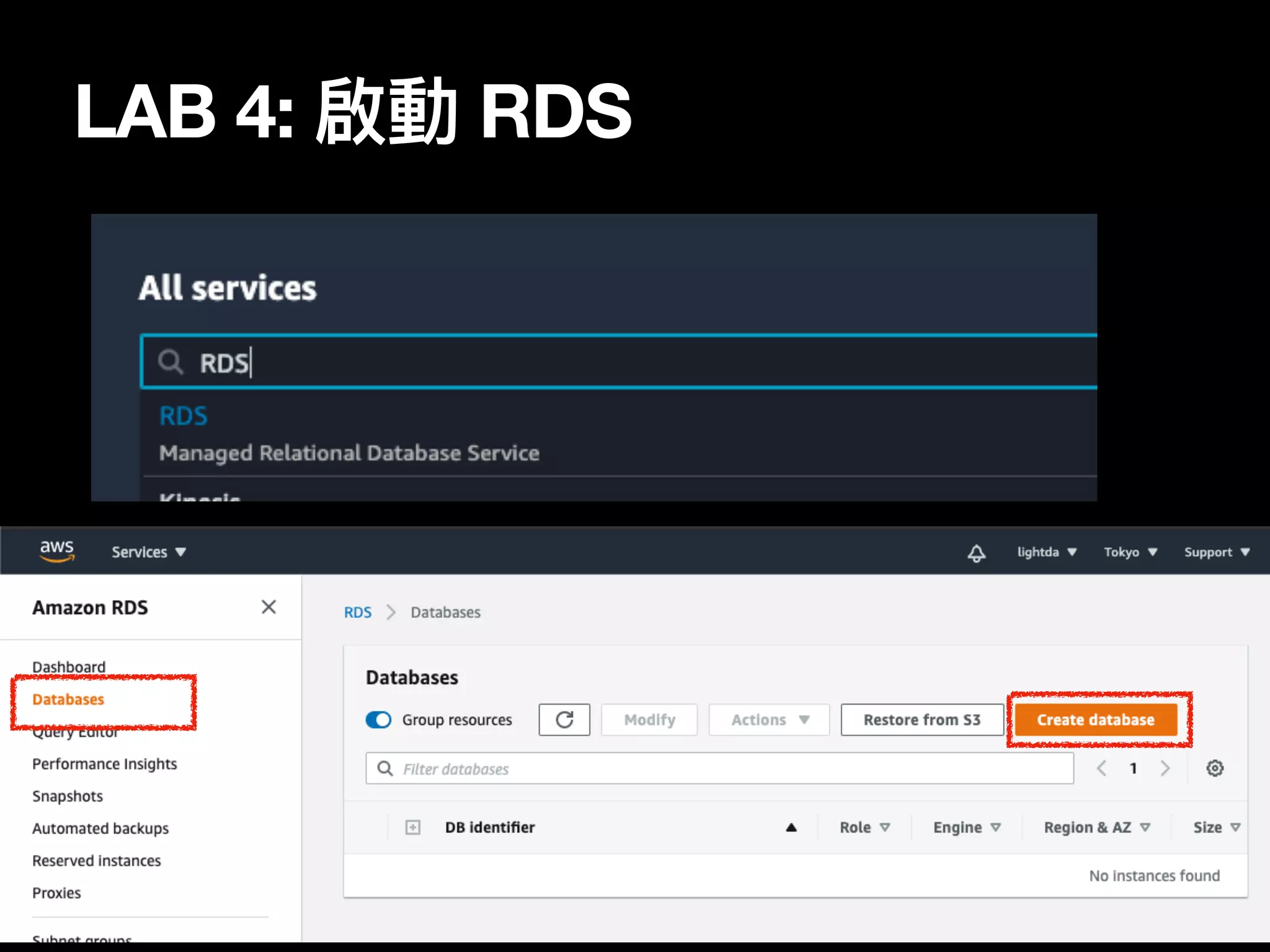Click the magnifier icon in All services search
The width and height of the screenshot is (1270, 952).
coord(171,361)
